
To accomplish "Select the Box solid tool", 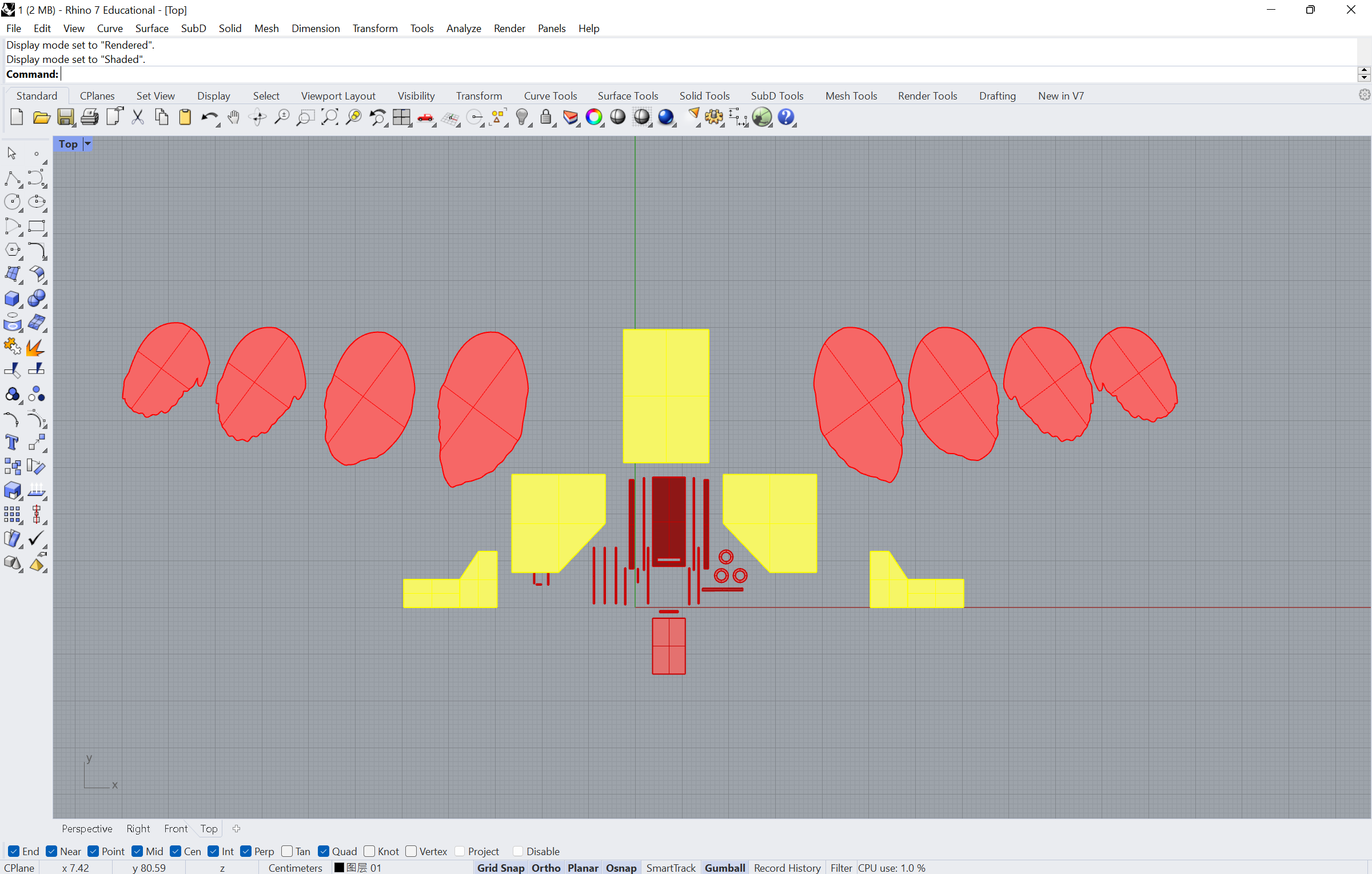I will 12,298.
